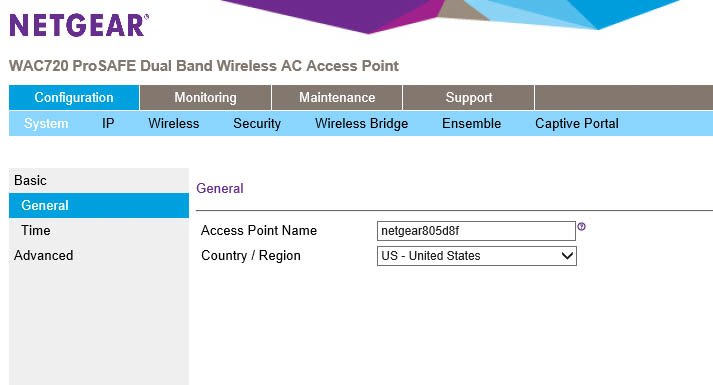
Task: Open the Maintenance tab
Action: (337, 97)
